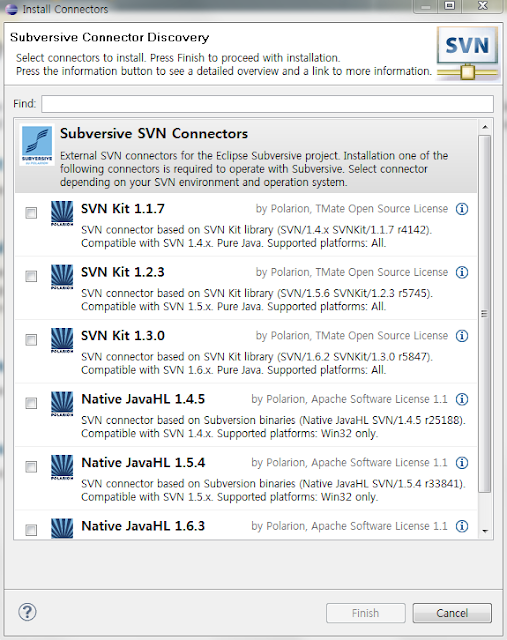The width and height of the screenshot is (507, 640).
Task: Focus the Find text field
Action: coord(267,104)
